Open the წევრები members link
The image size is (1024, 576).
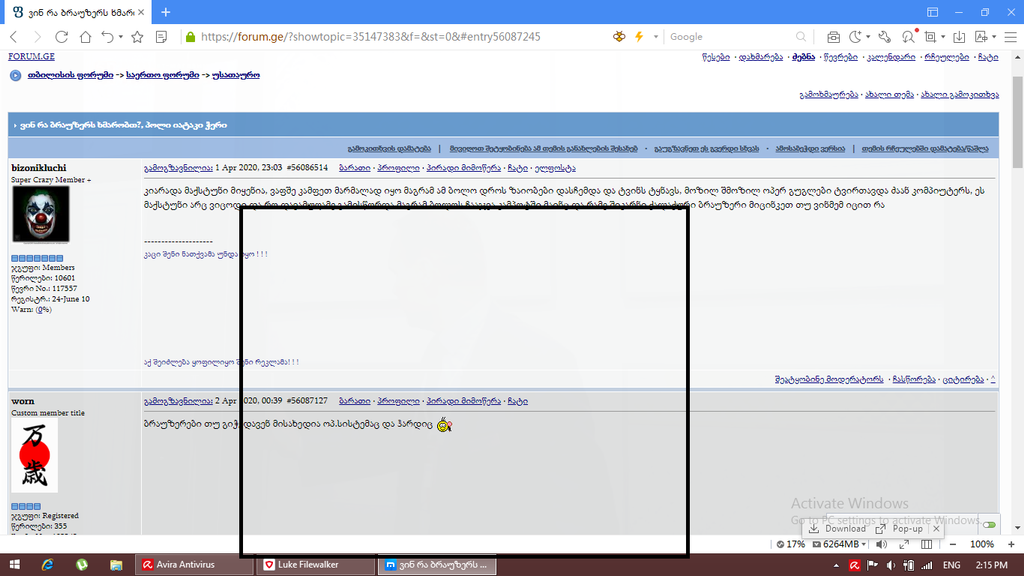click(841, 57)
